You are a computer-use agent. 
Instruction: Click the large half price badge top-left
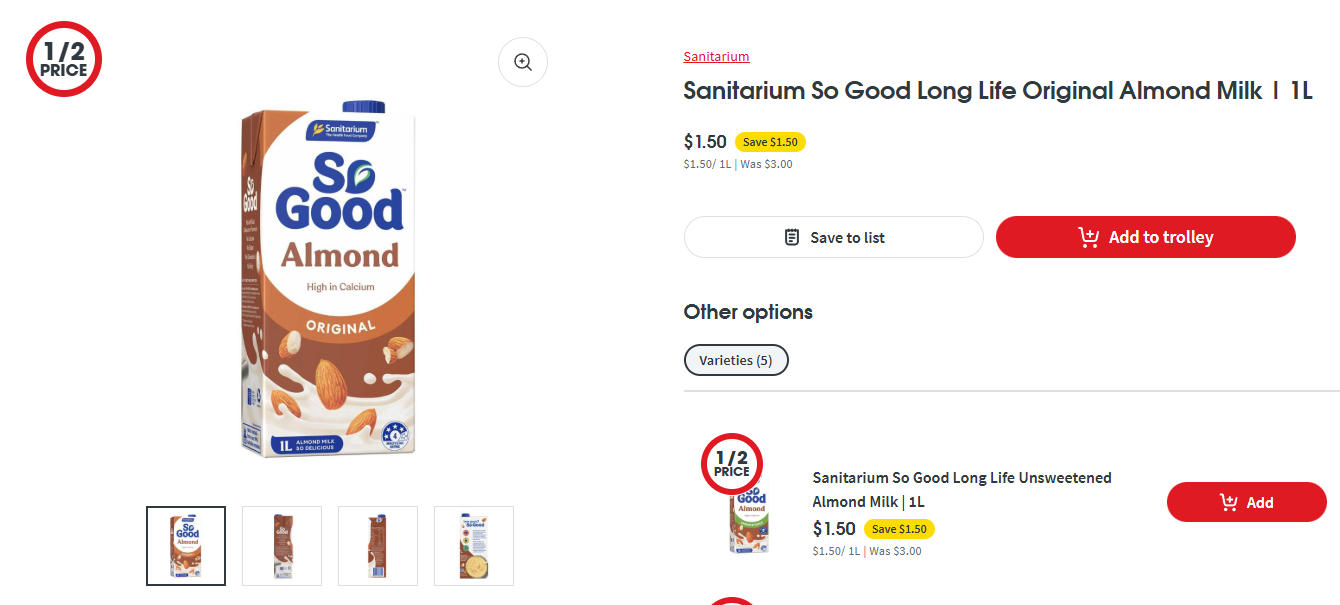(x=64, y=59)
